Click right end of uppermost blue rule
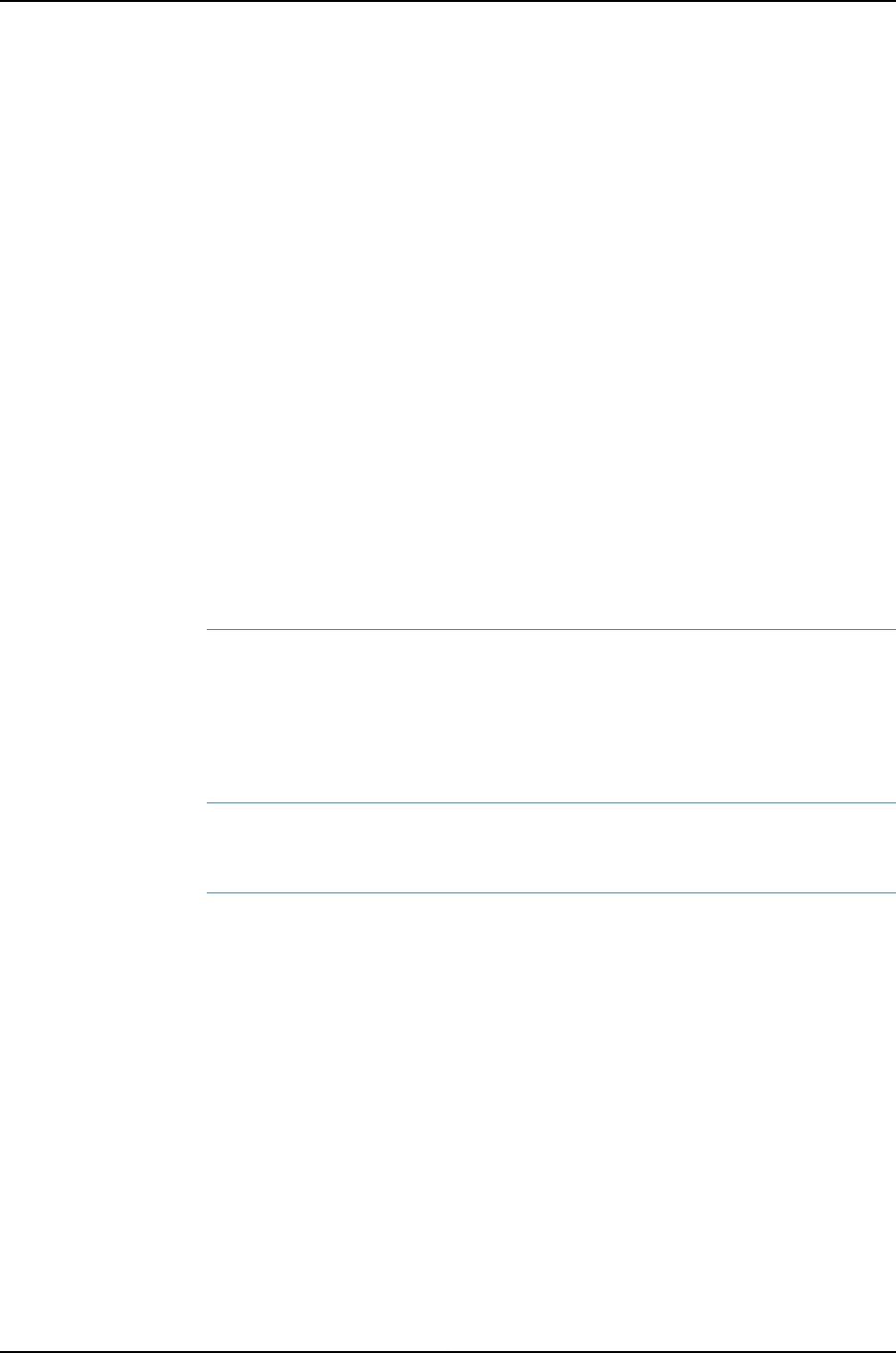 [x=892, y=629]
